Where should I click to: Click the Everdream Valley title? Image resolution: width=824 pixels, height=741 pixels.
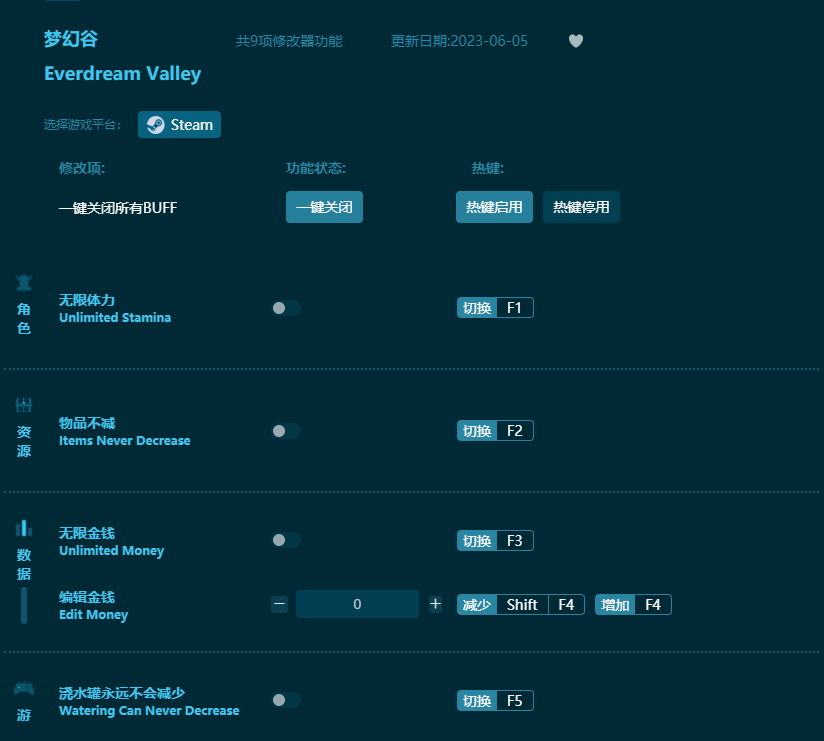coord(122,74)
